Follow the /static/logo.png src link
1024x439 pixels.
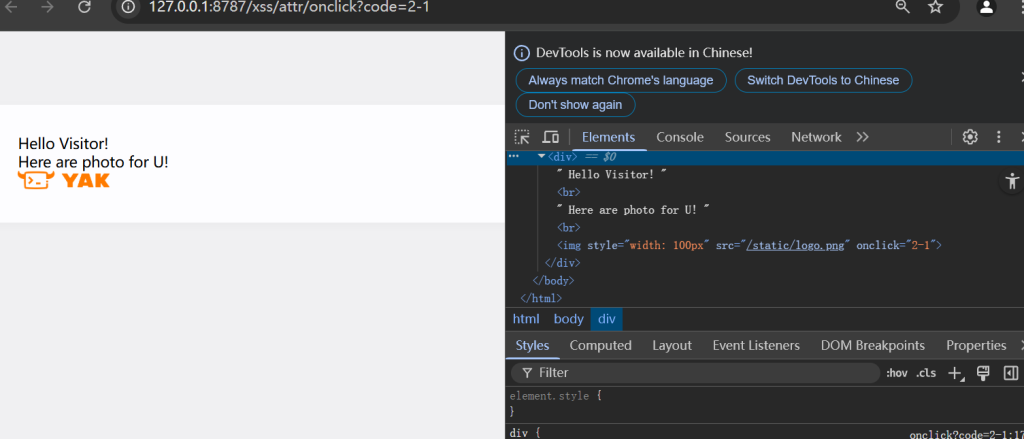[796, 245]
